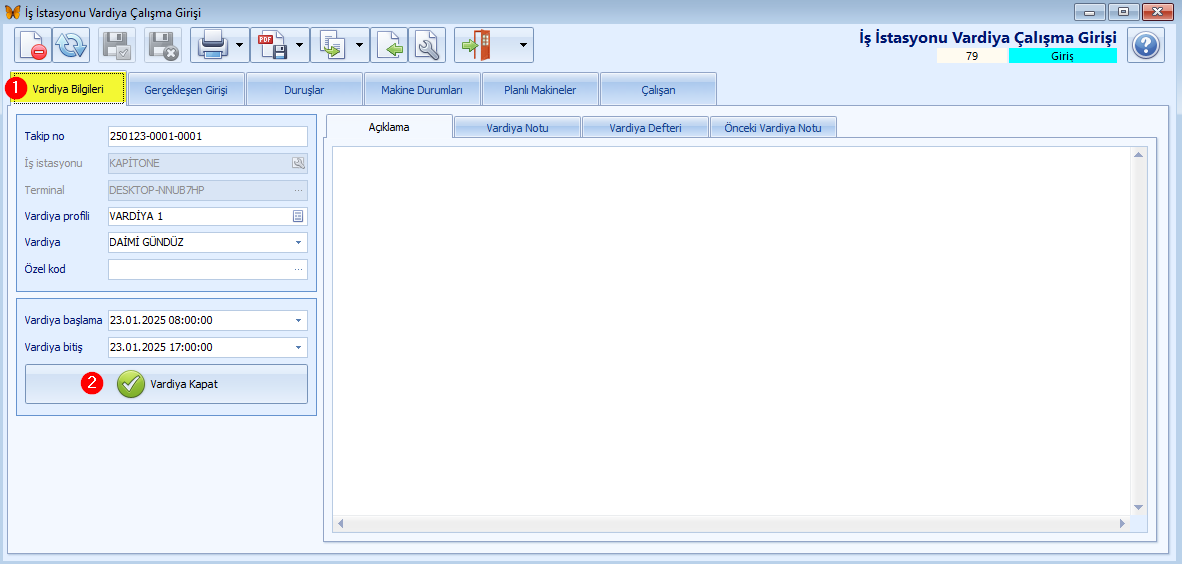Click the Açıklama horizontal scrollbar right arrow
The width and height of the screenshot is (1182, 564).
click(x=1122, y=523)
